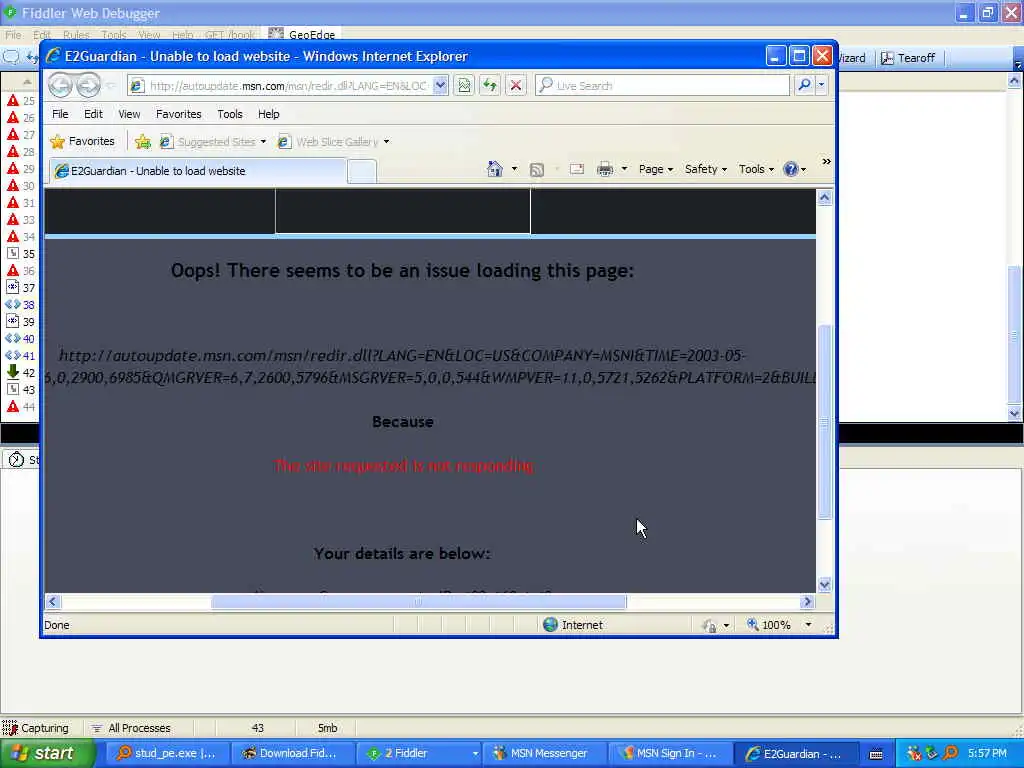Switch to MSN Messenger taskbar item
The image size is (1024, 768).
[x=546, y=754]
